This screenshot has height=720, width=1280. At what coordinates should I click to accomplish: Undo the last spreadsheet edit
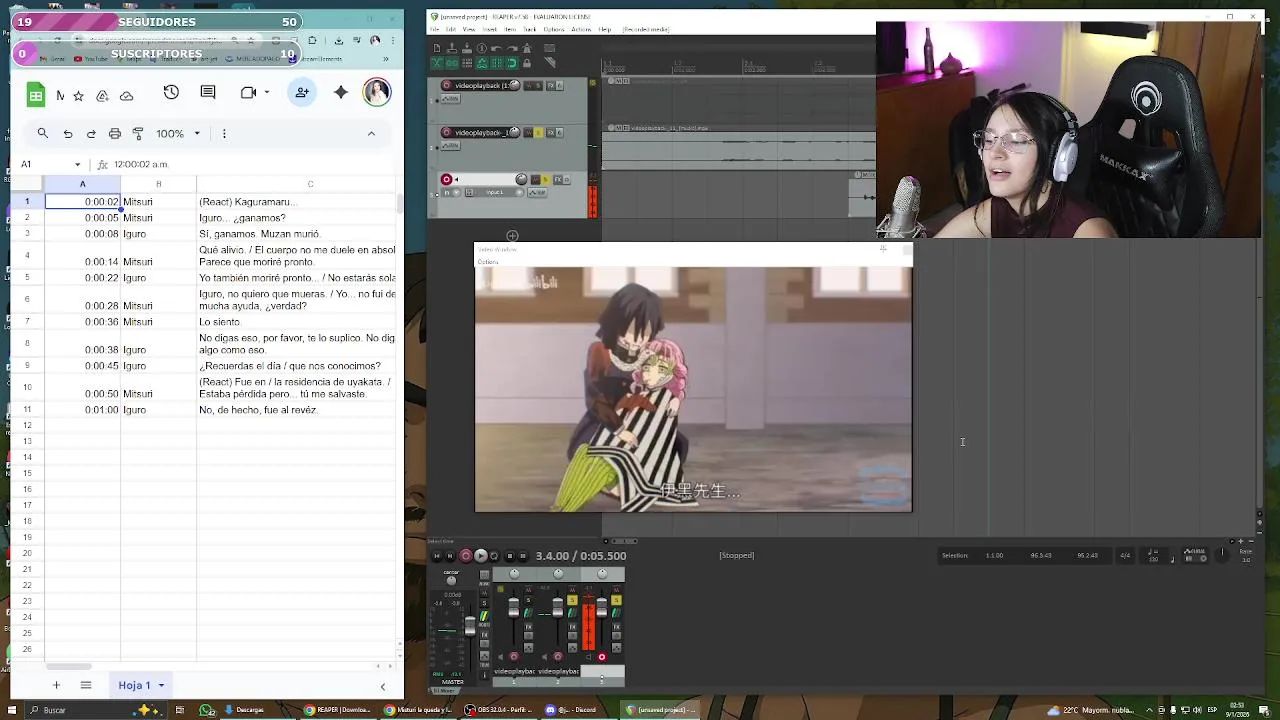pyautogui.click(x=68, y=133)
